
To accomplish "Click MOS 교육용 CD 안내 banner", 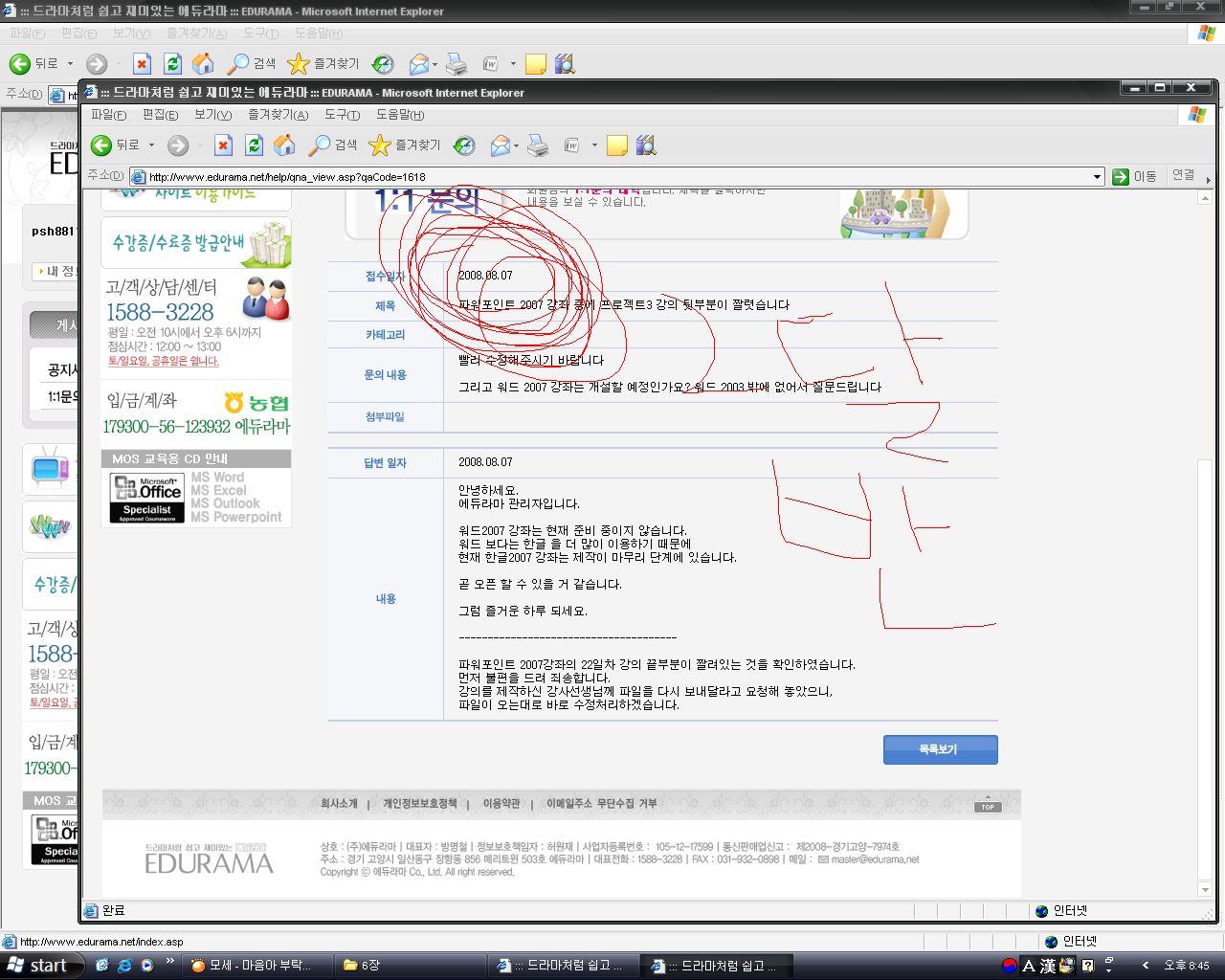I will click(x=196, y=488).
